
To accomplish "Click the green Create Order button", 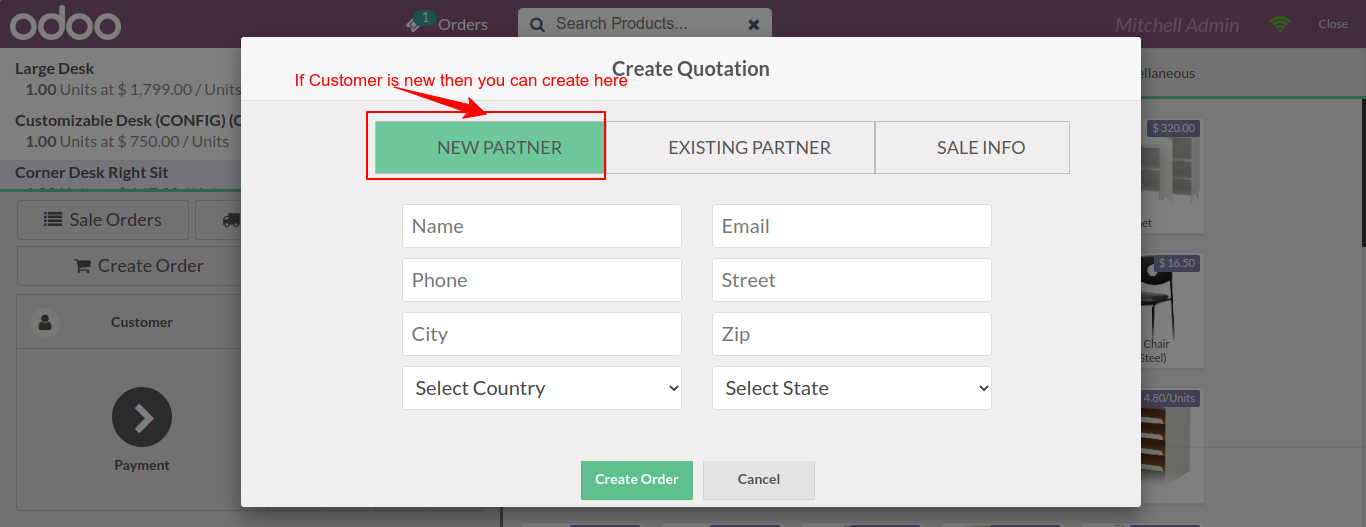I will tap(636, 480).
